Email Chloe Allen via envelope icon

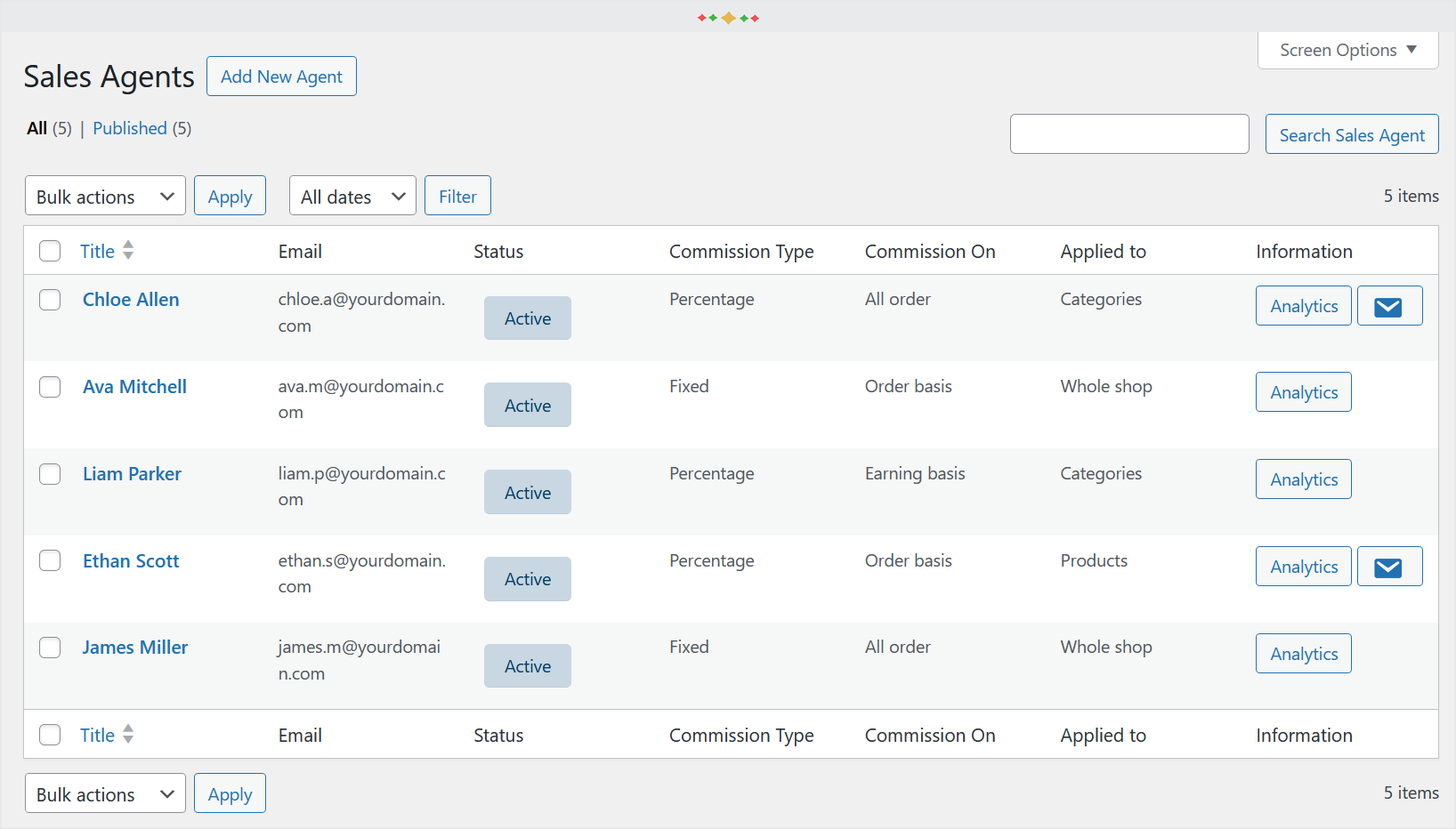[1389, 306]
